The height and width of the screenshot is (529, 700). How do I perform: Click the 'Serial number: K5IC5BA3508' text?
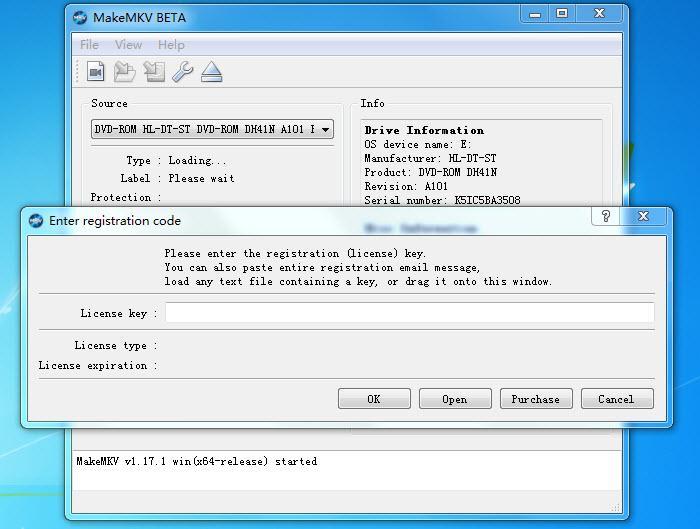(442, 200)
